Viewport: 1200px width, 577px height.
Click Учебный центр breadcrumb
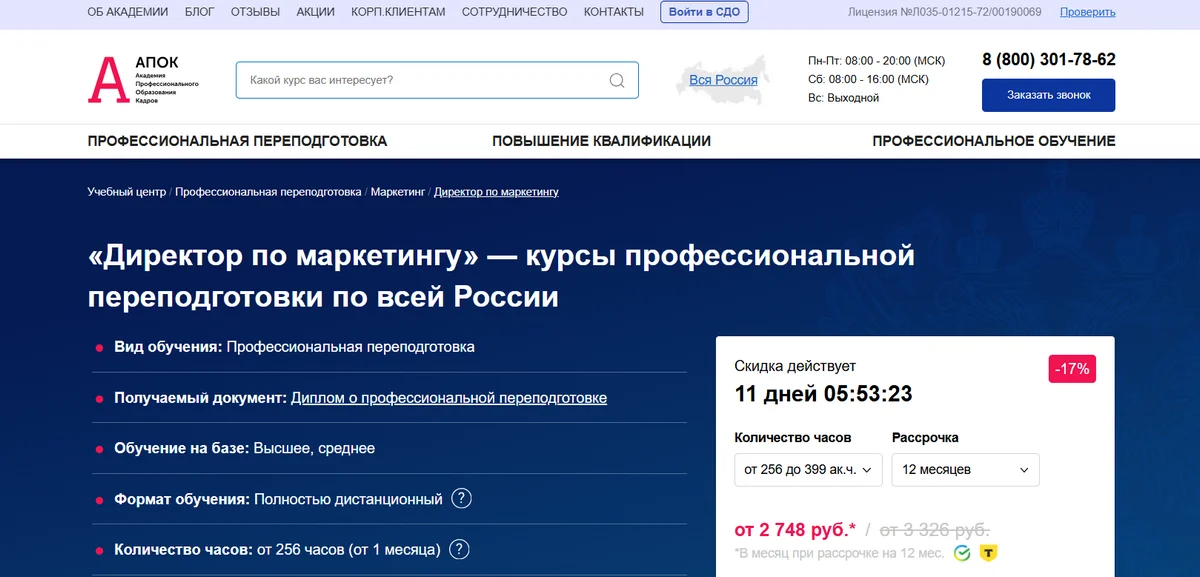127,191
